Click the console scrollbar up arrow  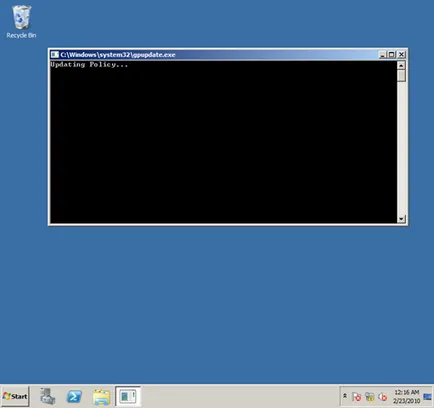pos(401,65)
